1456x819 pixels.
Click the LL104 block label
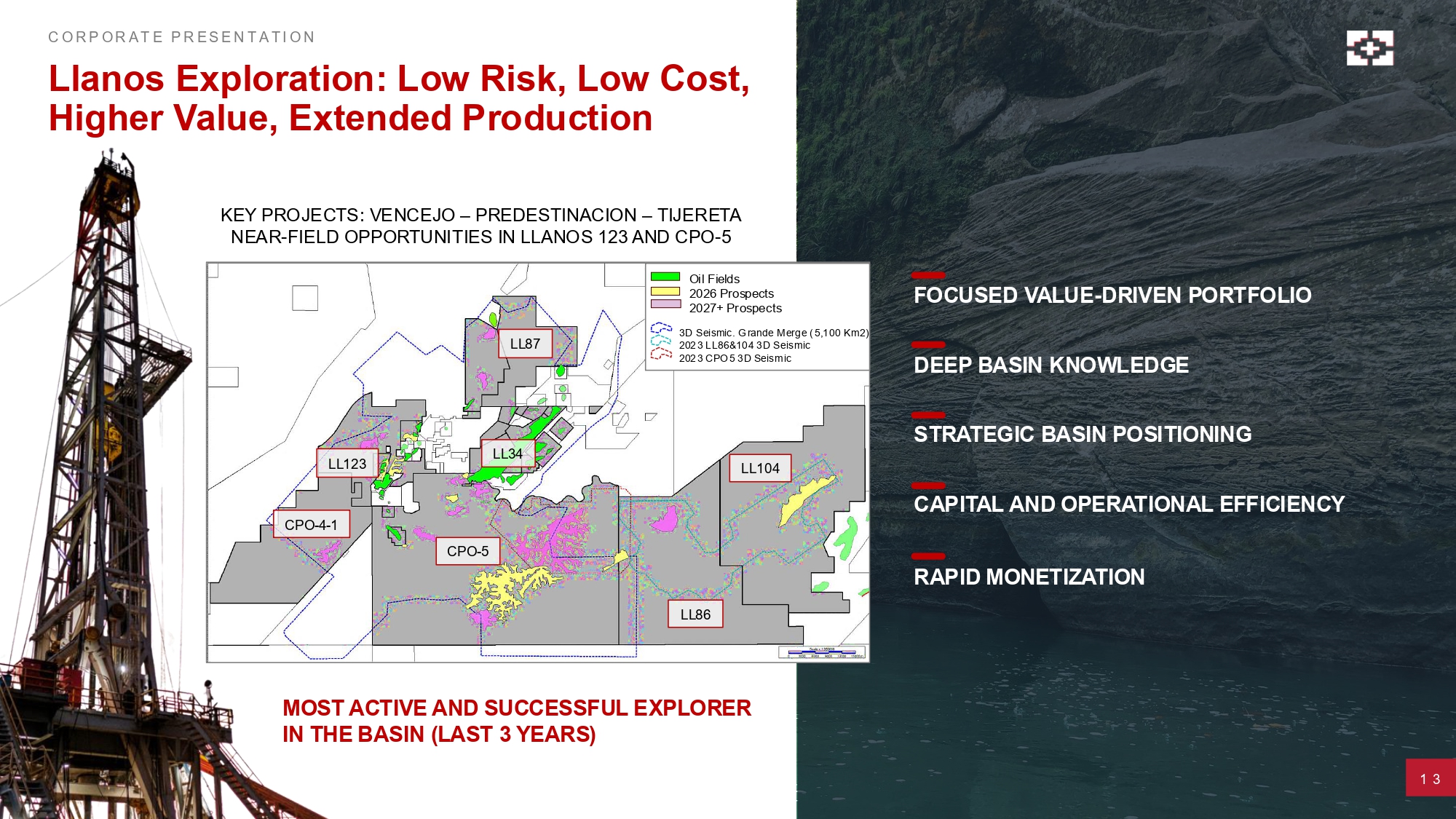coord(760,468)
